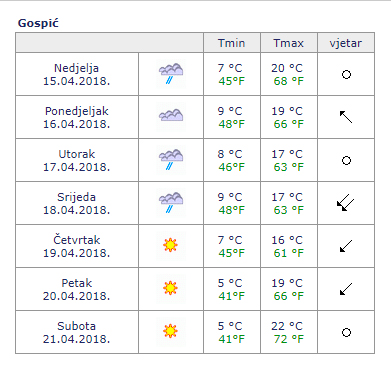Image resolution: width=391 pixels, height=369 pixels.
Task: Select the southwest wind arrow for Četvrtak
Action: pos(346,246)
